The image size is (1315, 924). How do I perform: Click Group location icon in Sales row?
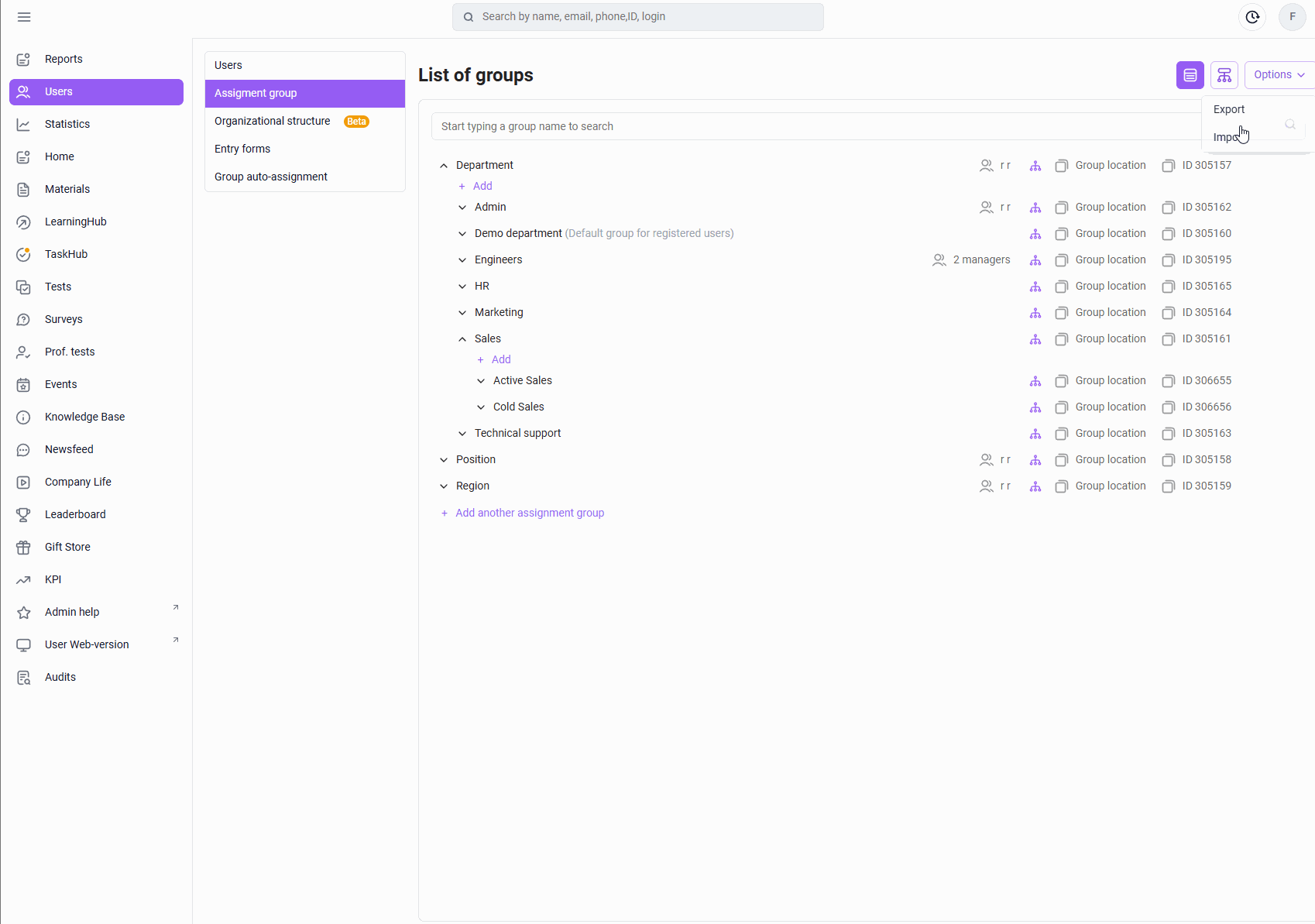(x=1062, y=339)
